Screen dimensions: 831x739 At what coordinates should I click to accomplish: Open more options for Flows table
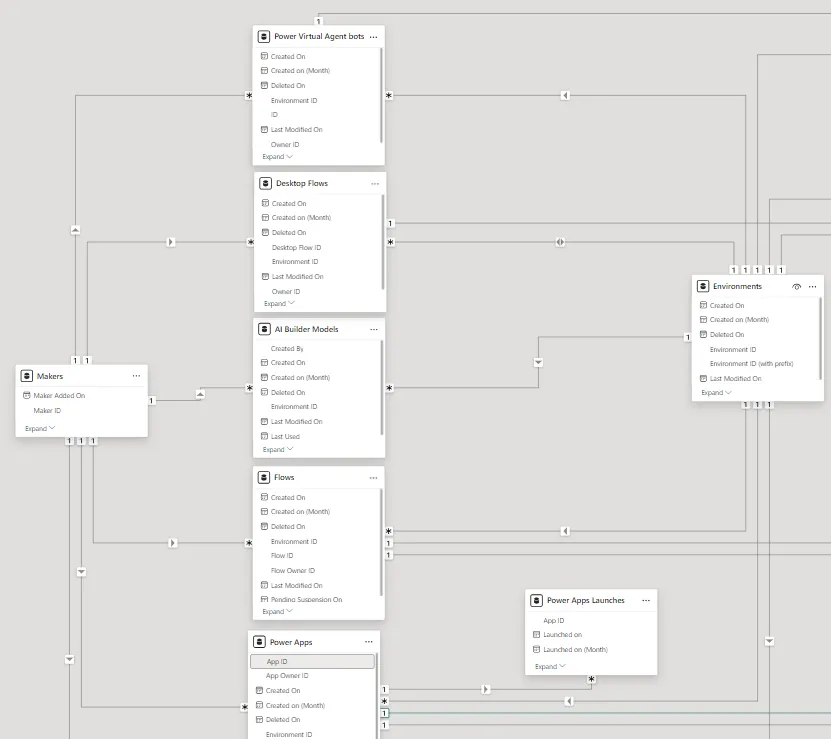(x=374, y=478)
